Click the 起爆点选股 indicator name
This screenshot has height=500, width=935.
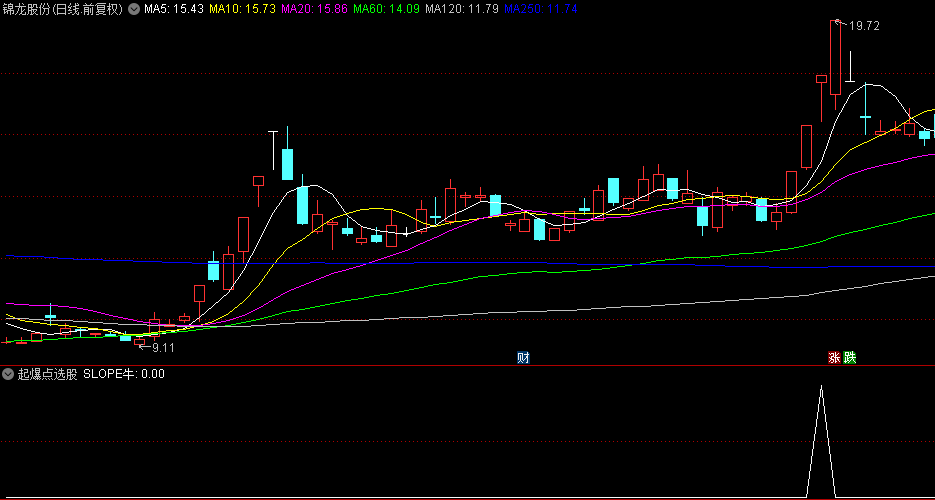[x=48, y=374]
